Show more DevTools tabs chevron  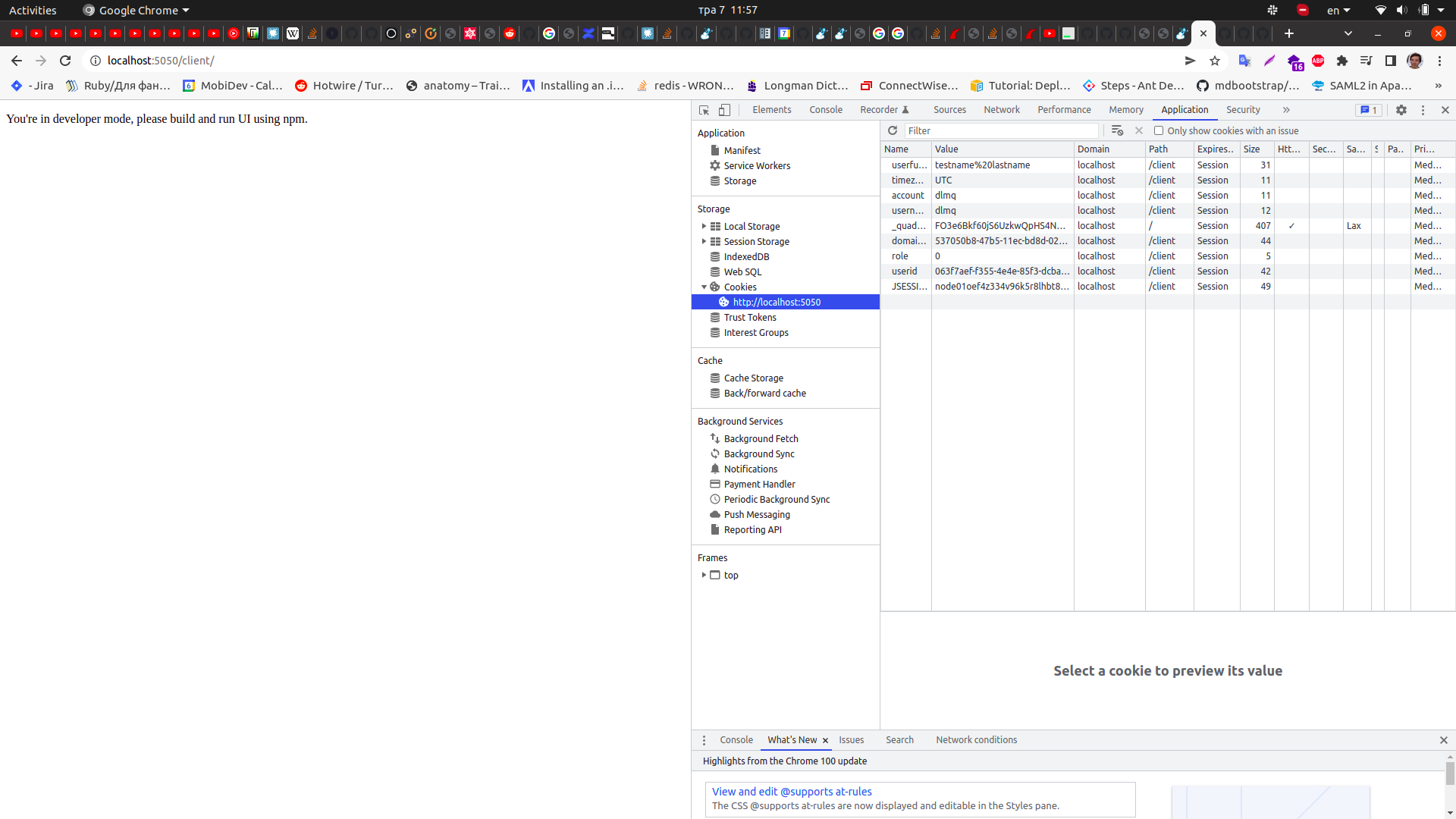[1286, 110]
